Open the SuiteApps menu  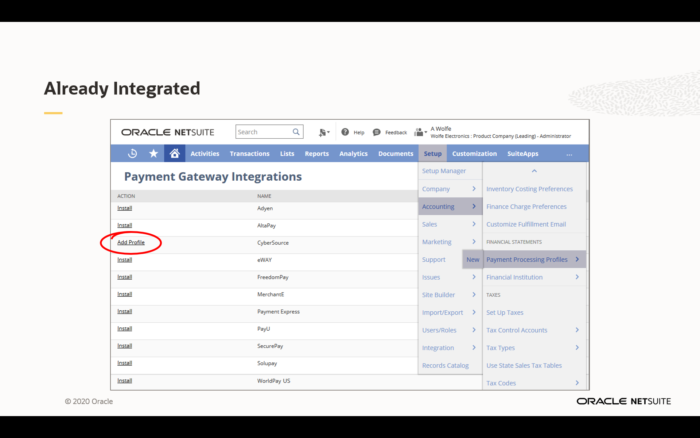tap(523, 154)
